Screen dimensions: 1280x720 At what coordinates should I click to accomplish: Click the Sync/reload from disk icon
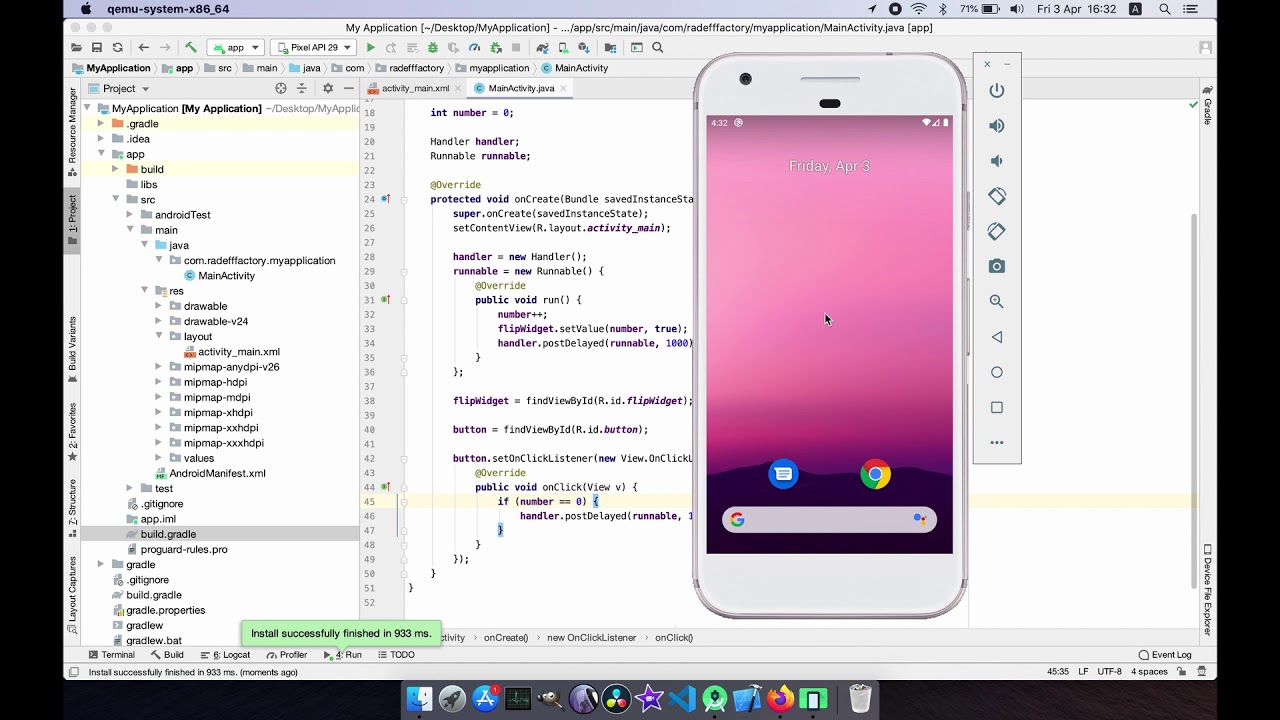118,47
